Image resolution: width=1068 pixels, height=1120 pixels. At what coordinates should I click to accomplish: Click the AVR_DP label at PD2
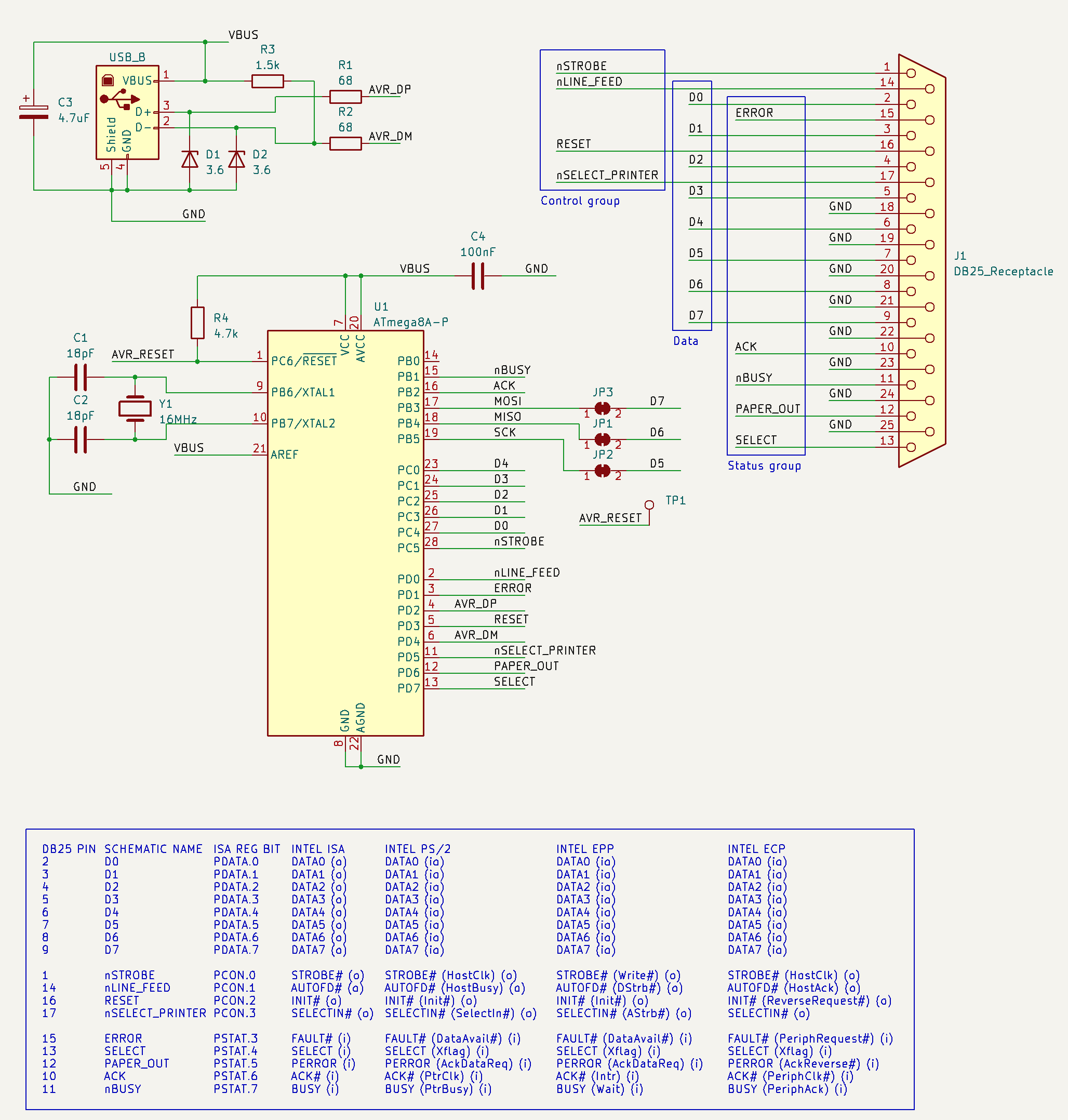point(475,604)
